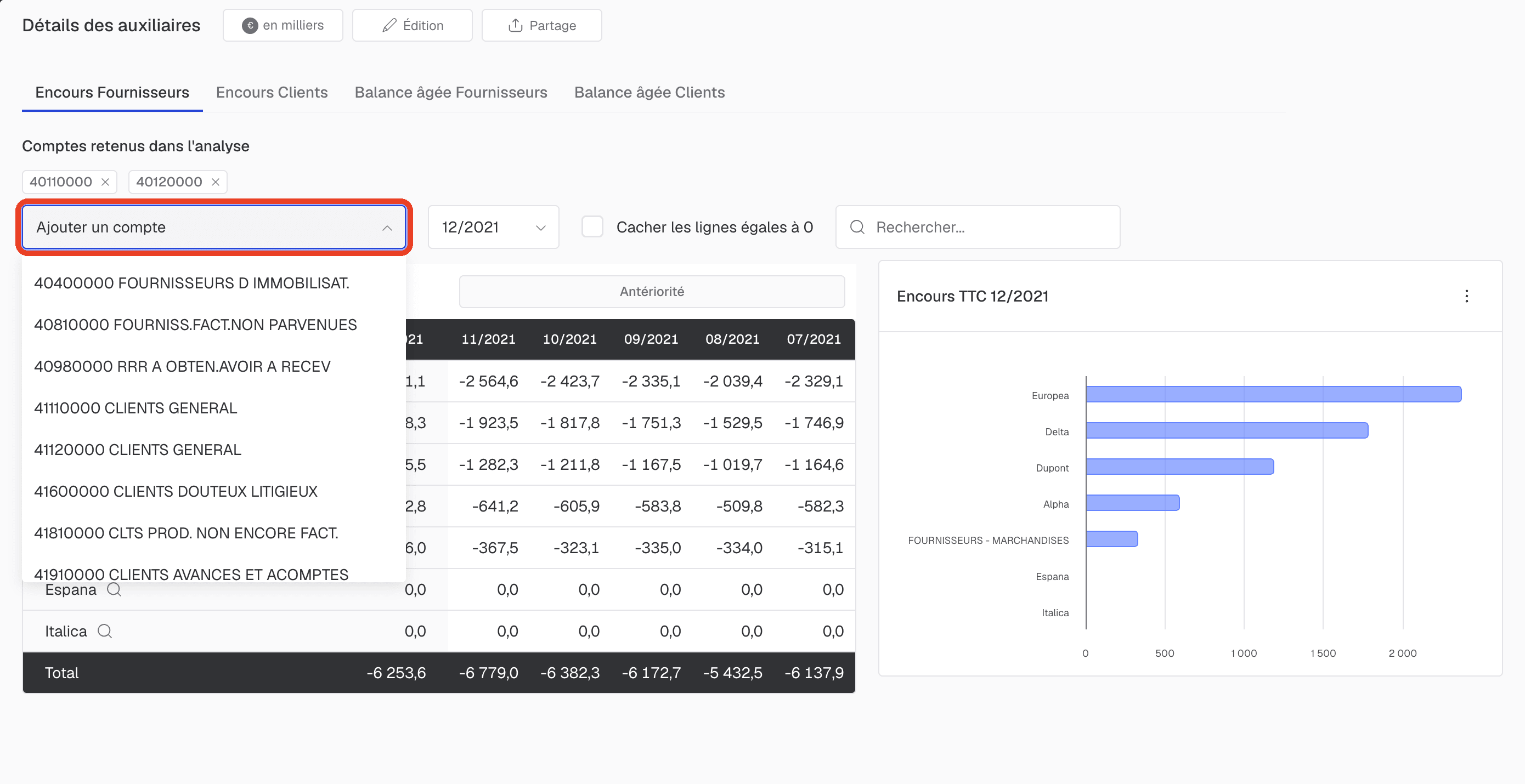Click the magnifier icon beside Italica
Image resolution: width=1525 pixels, height=784 pixels.
pos(105,630)
